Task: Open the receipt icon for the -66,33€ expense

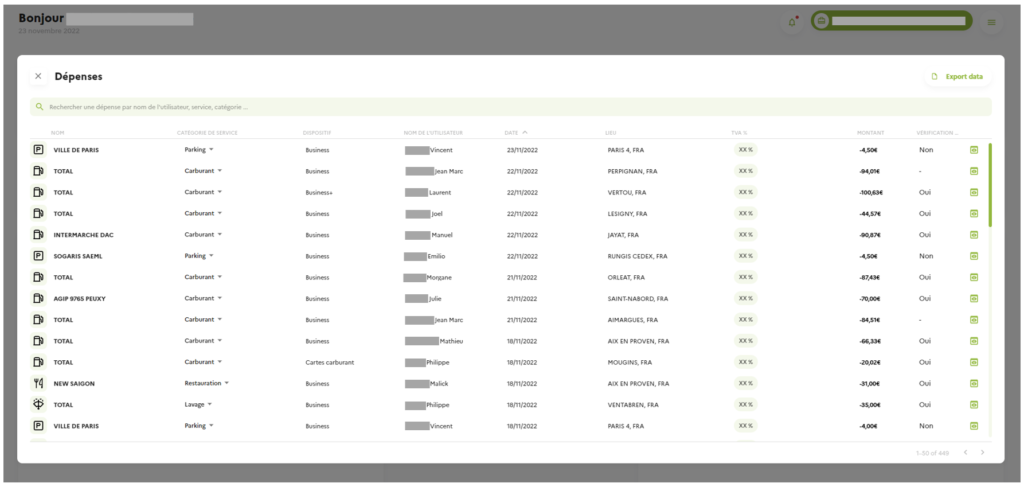Action: pyautogui.click(x=974, y=341)
